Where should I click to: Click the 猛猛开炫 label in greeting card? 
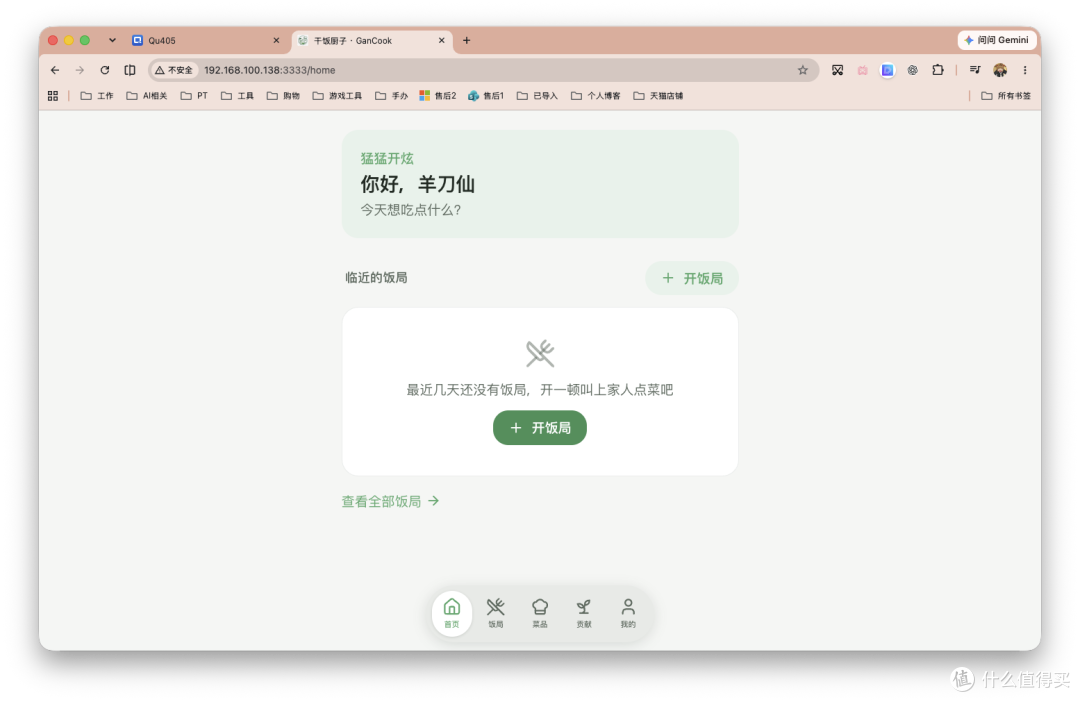[387, 158]
